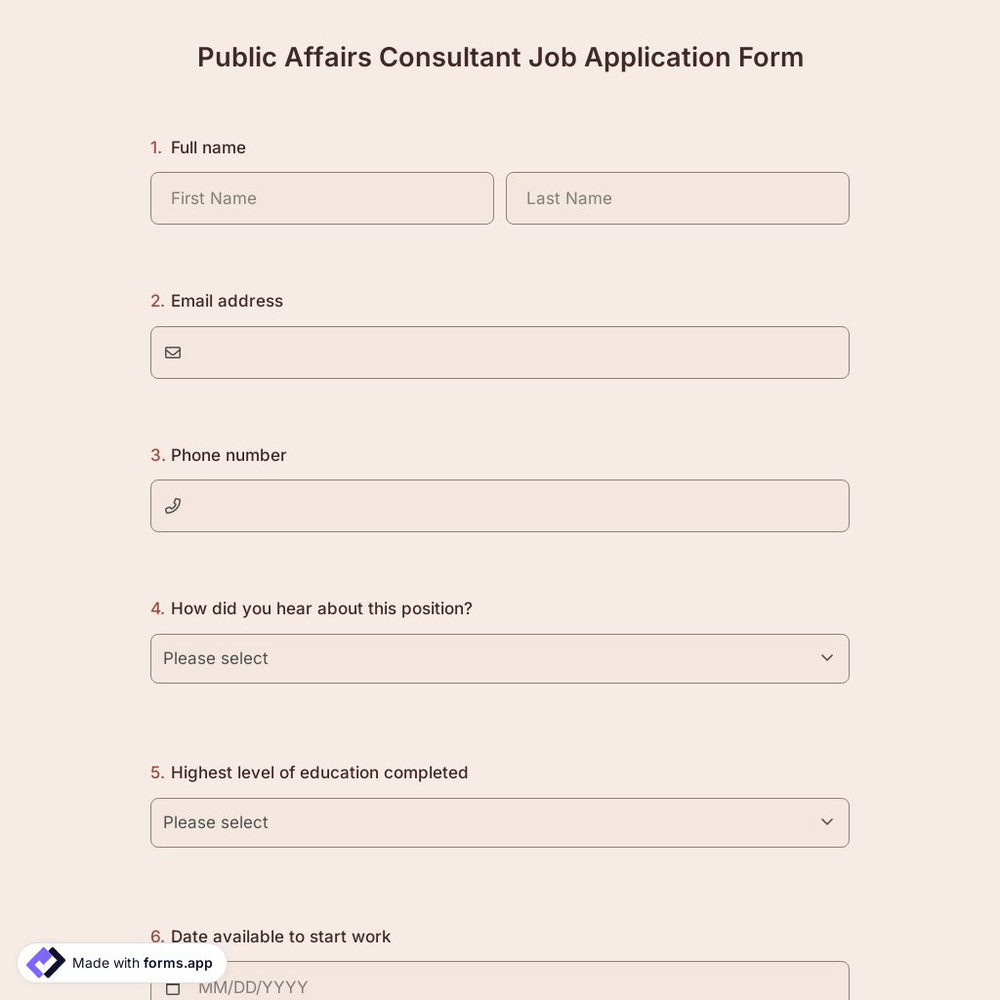Click the chevron on the education dropdown

tap(827, 822)
